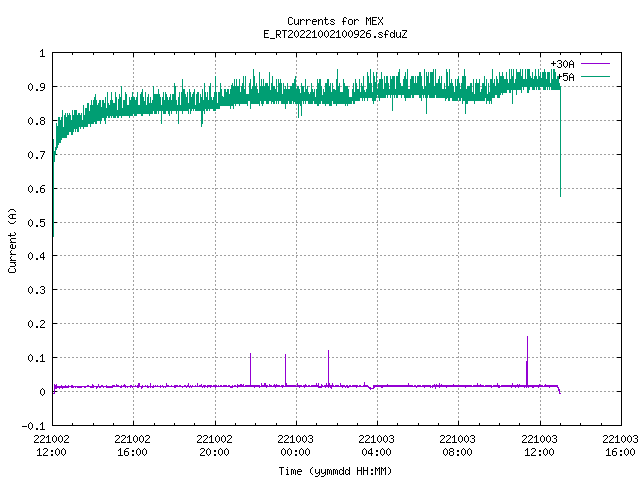Click the x-axis label 221002 16:00
640x480 pixels.
click(x=132, y=445)
